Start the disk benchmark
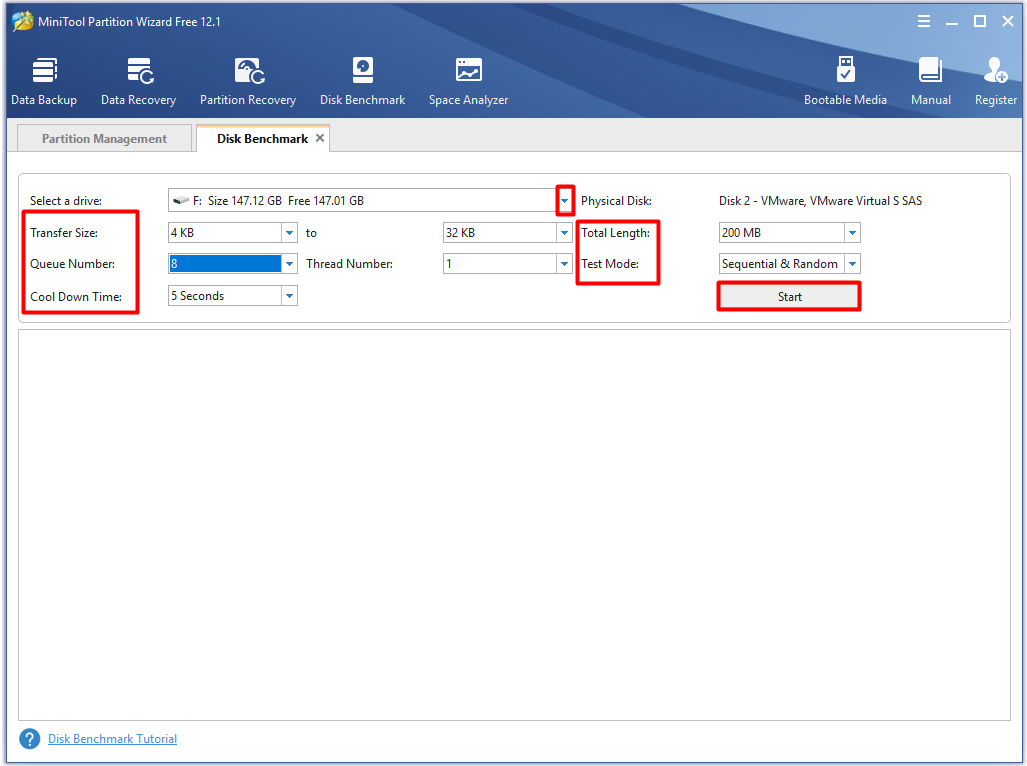The image size is (1027, 766). point(789,297)
